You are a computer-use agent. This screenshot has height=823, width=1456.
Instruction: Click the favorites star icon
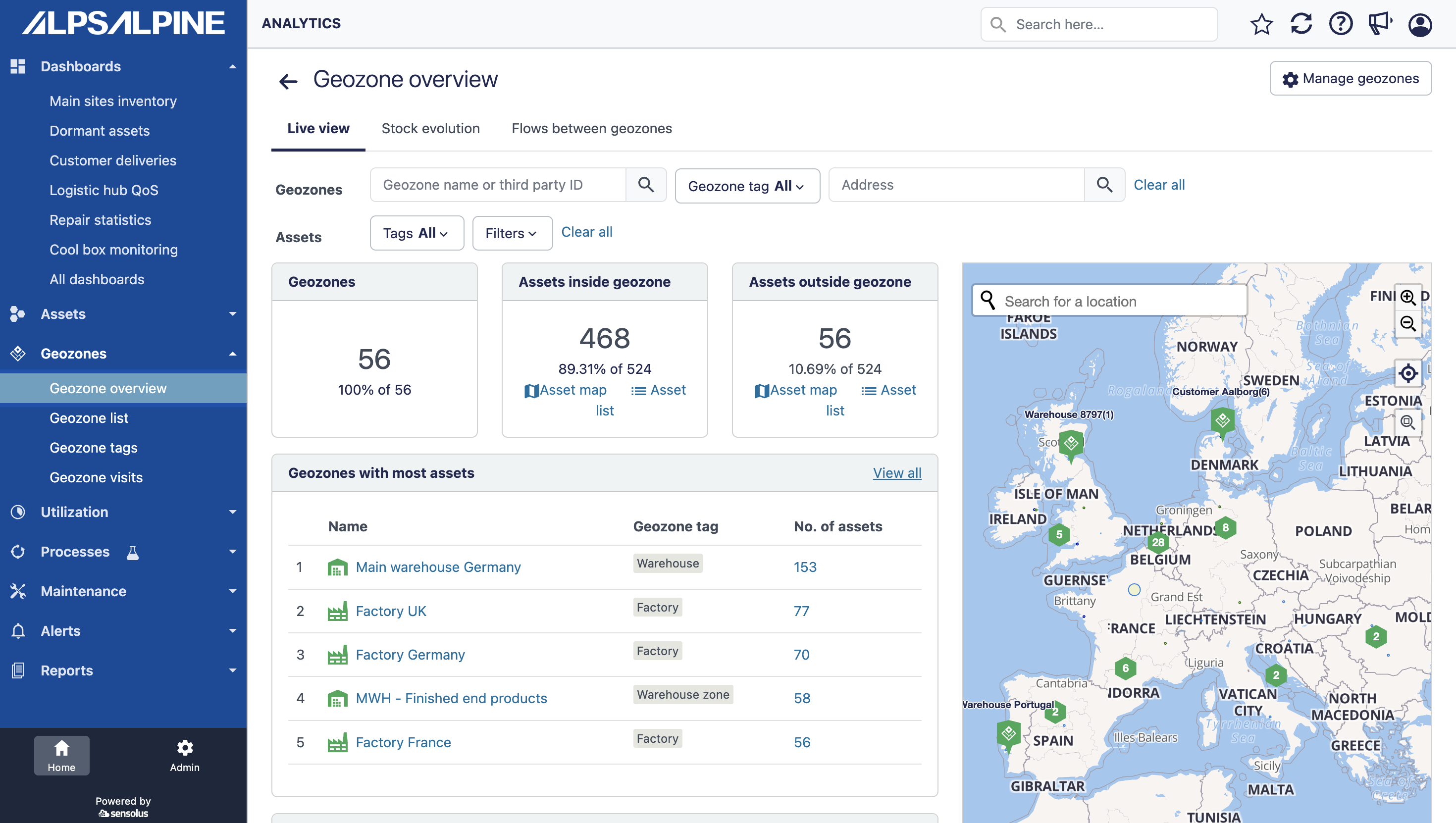[1261, 24]
